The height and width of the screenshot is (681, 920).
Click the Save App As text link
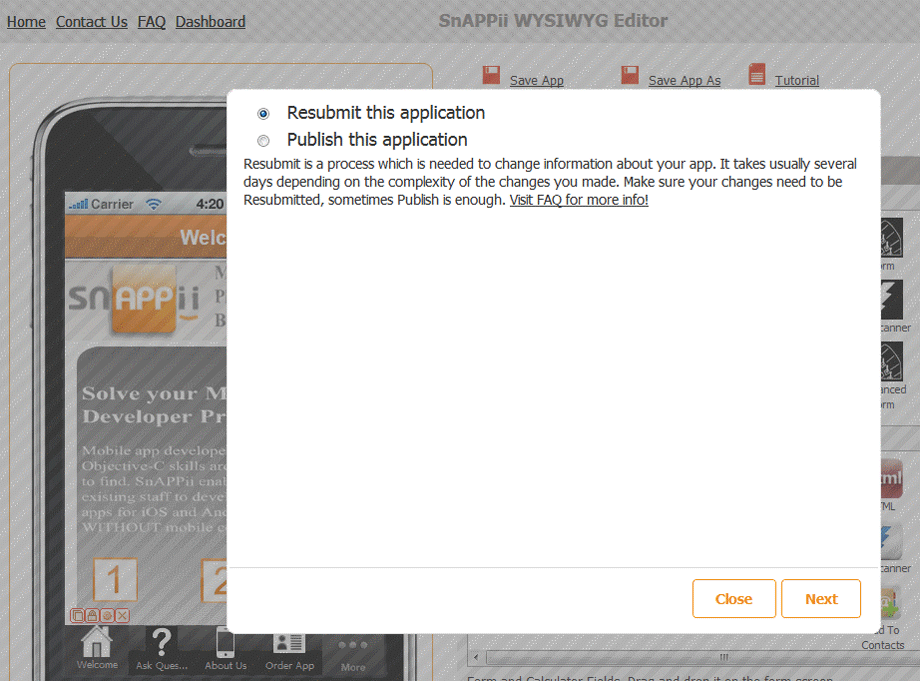(684, 80)
